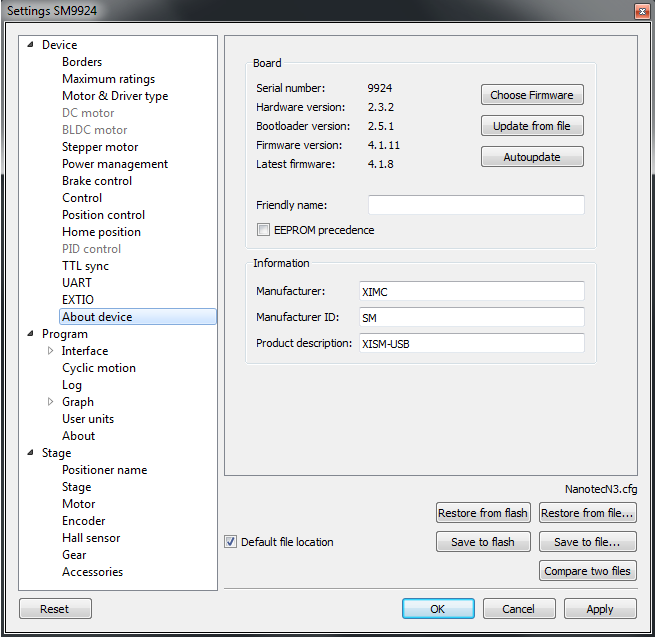Expand the Graph tree node
Image resolution: width=656 pixels, height=637 pixels.
[x=51, y=402]
